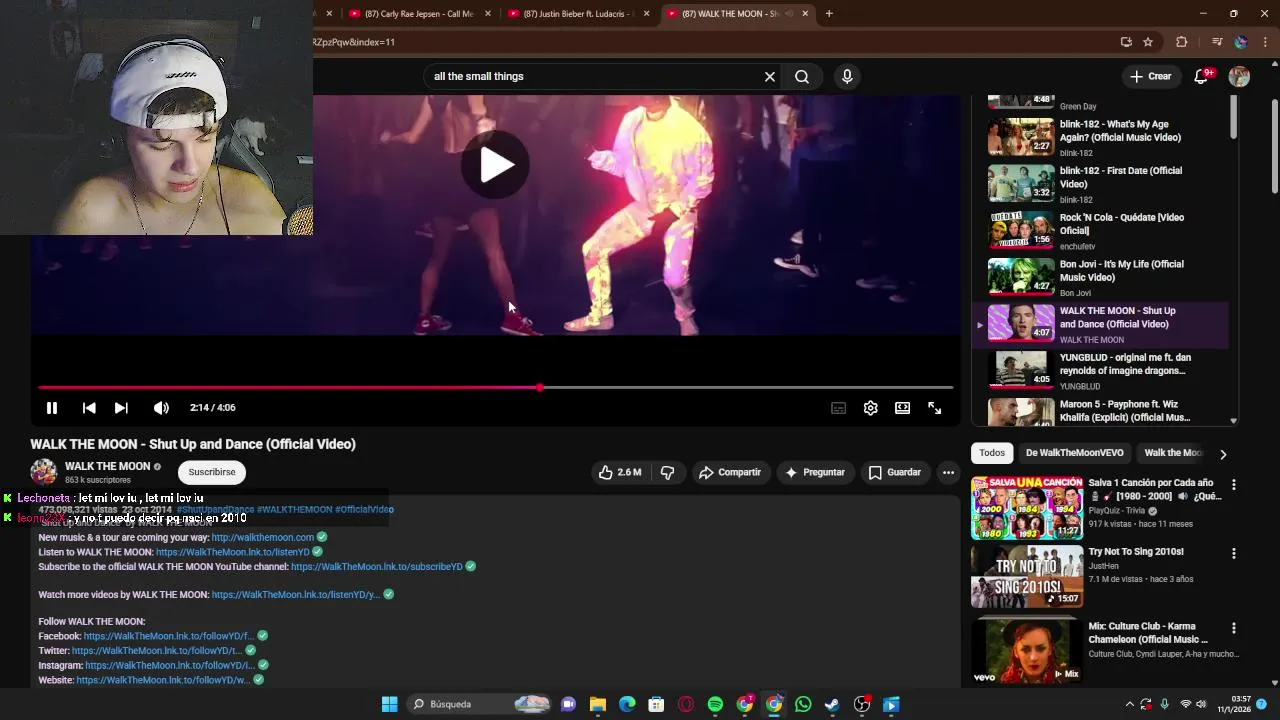Close the WALK THE MOON browser tab

coord(805,14)
